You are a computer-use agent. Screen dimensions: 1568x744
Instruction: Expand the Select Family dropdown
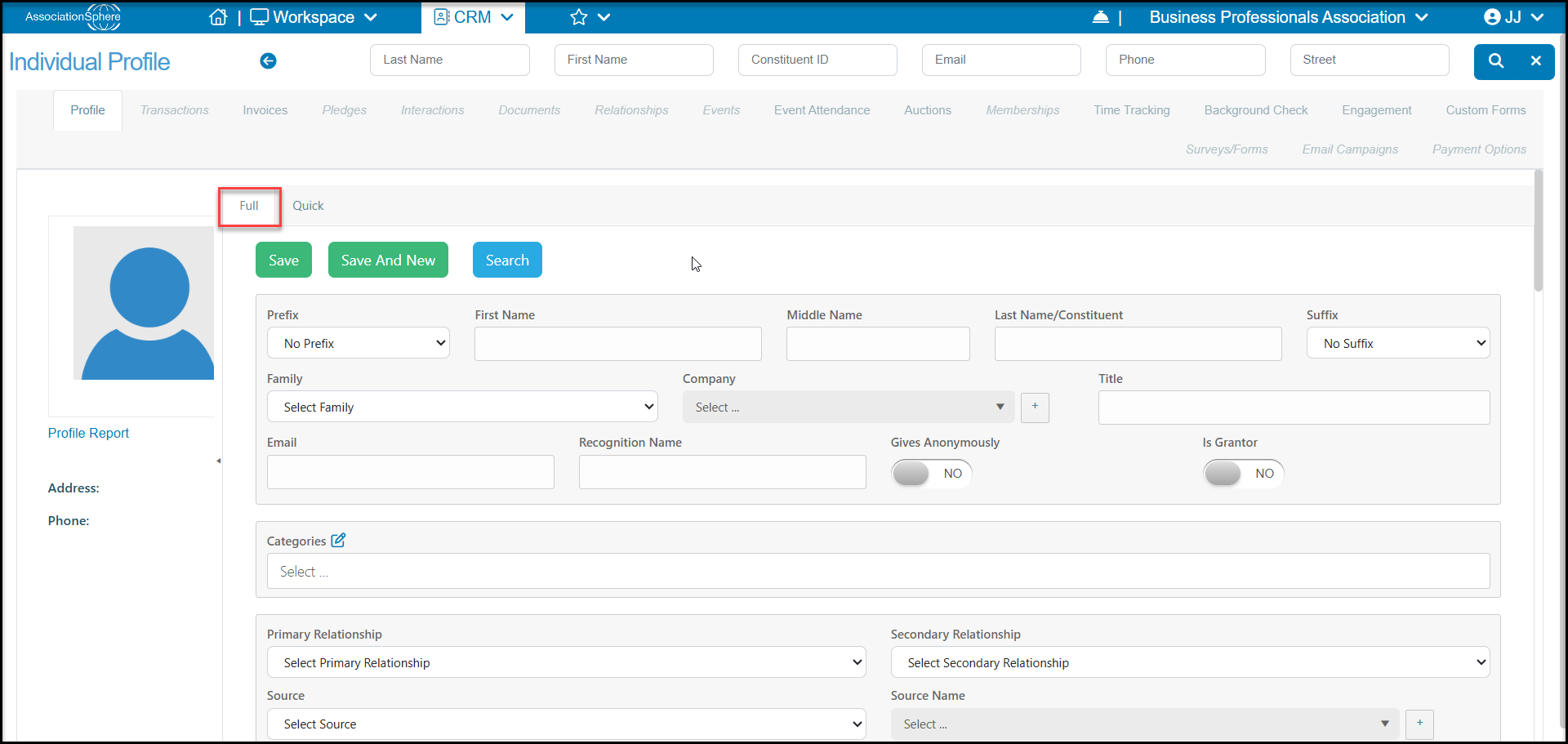[x=462, y=407]
